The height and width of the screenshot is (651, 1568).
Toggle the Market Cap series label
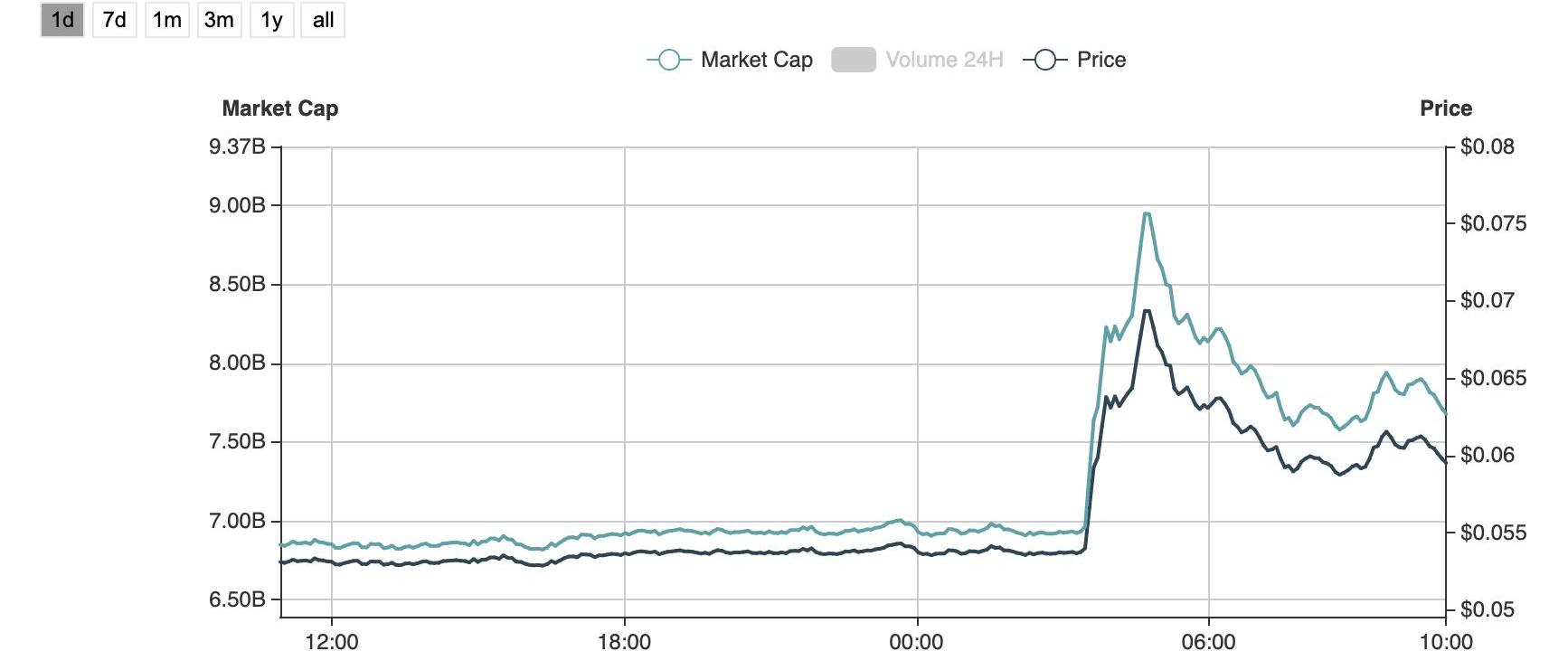[756, 60]
